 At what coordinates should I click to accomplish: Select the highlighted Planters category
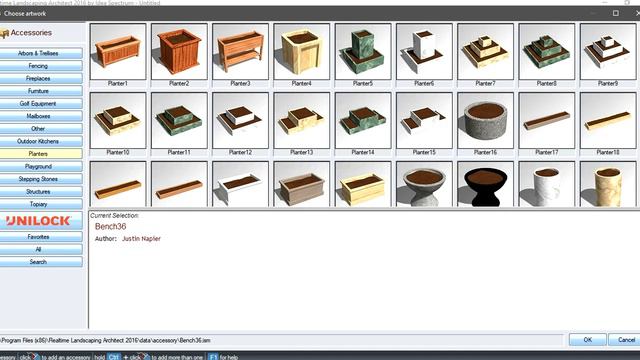pyautogui.click(x=41, y=154)
